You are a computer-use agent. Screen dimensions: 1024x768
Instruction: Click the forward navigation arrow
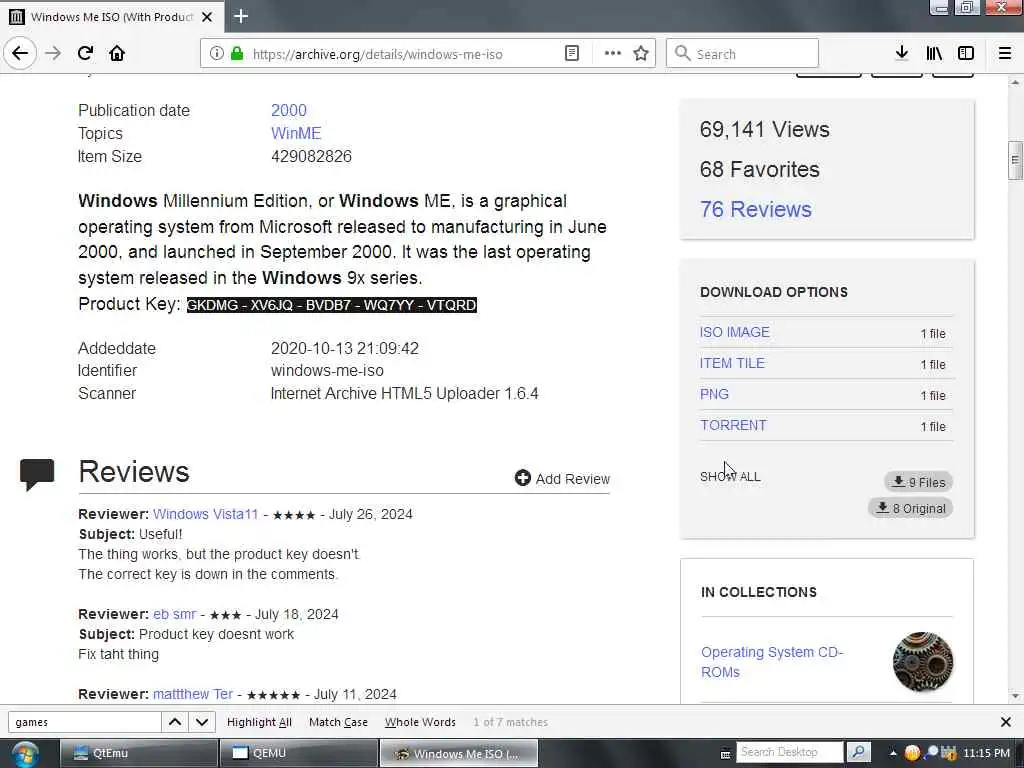click(53, 54)
